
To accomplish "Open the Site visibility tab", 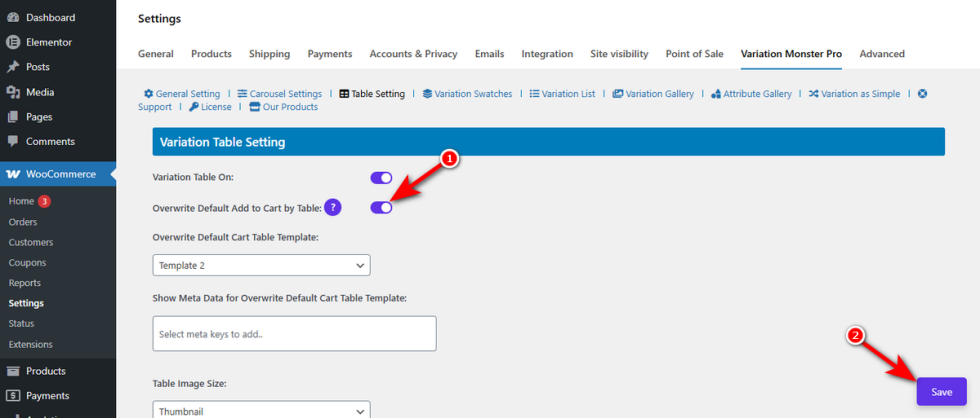I will click(x=619, y=54).
